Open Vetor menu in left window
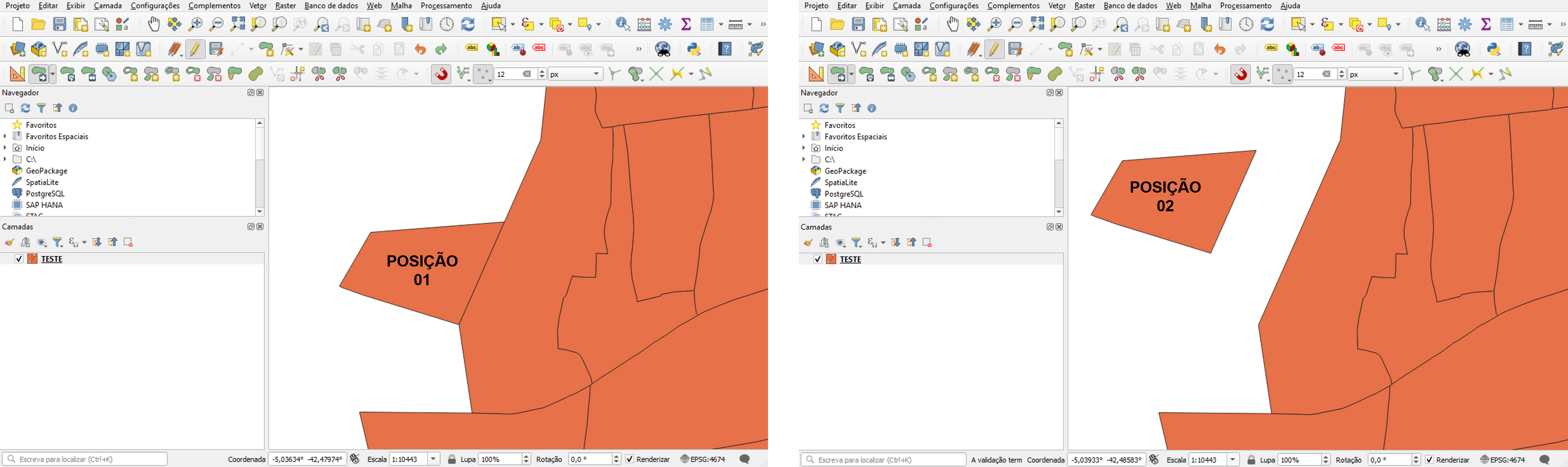 click(x=258, y=5)
